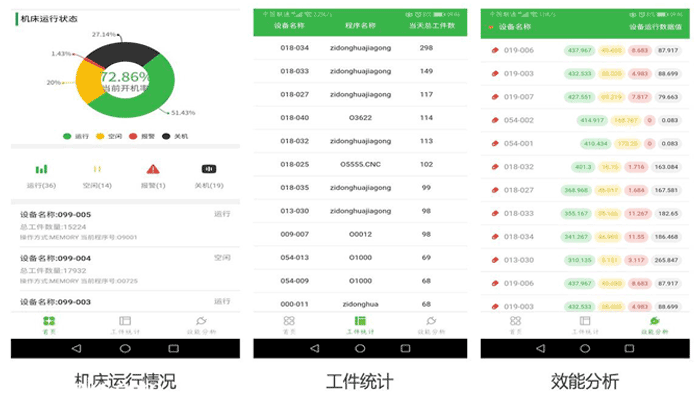The width and height of the screenshot is (700, 403).
Task: Tap 设备名称 column header in 工件统计 screen
Action: (x=289, y=26)
